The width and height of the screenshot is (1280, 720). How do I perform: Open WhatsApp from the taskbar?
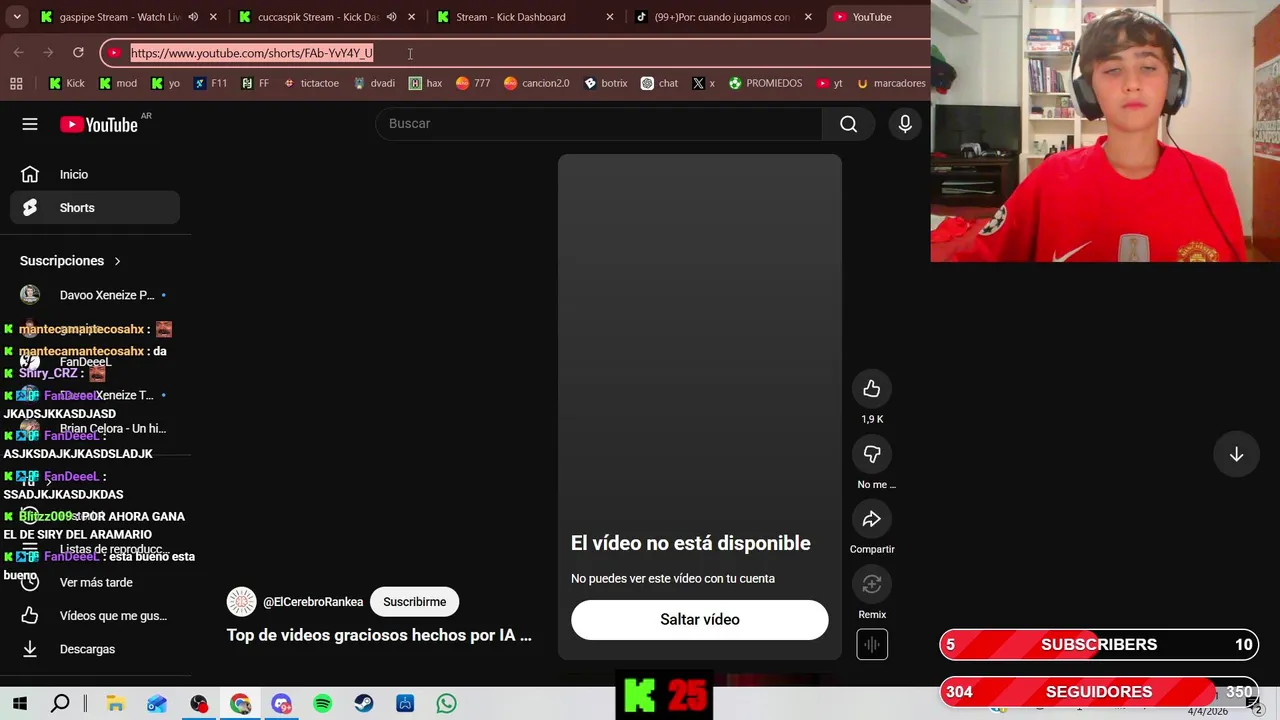click(446, 704)
